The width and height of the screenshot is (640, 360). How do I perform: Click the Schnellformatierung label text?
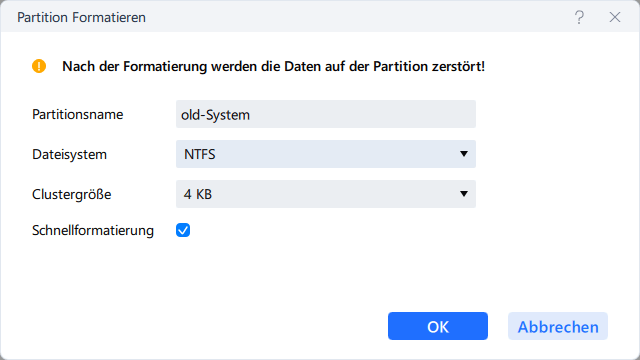[93, 231]
